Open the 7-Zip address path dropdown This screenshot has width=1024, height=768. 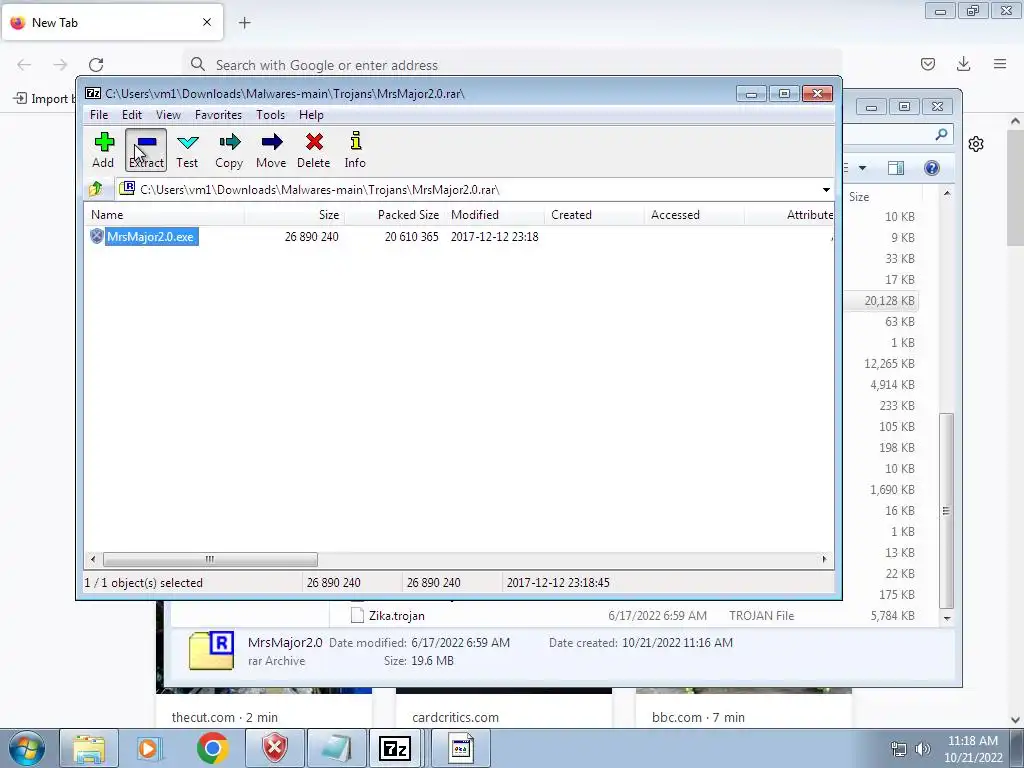point(826,190)
